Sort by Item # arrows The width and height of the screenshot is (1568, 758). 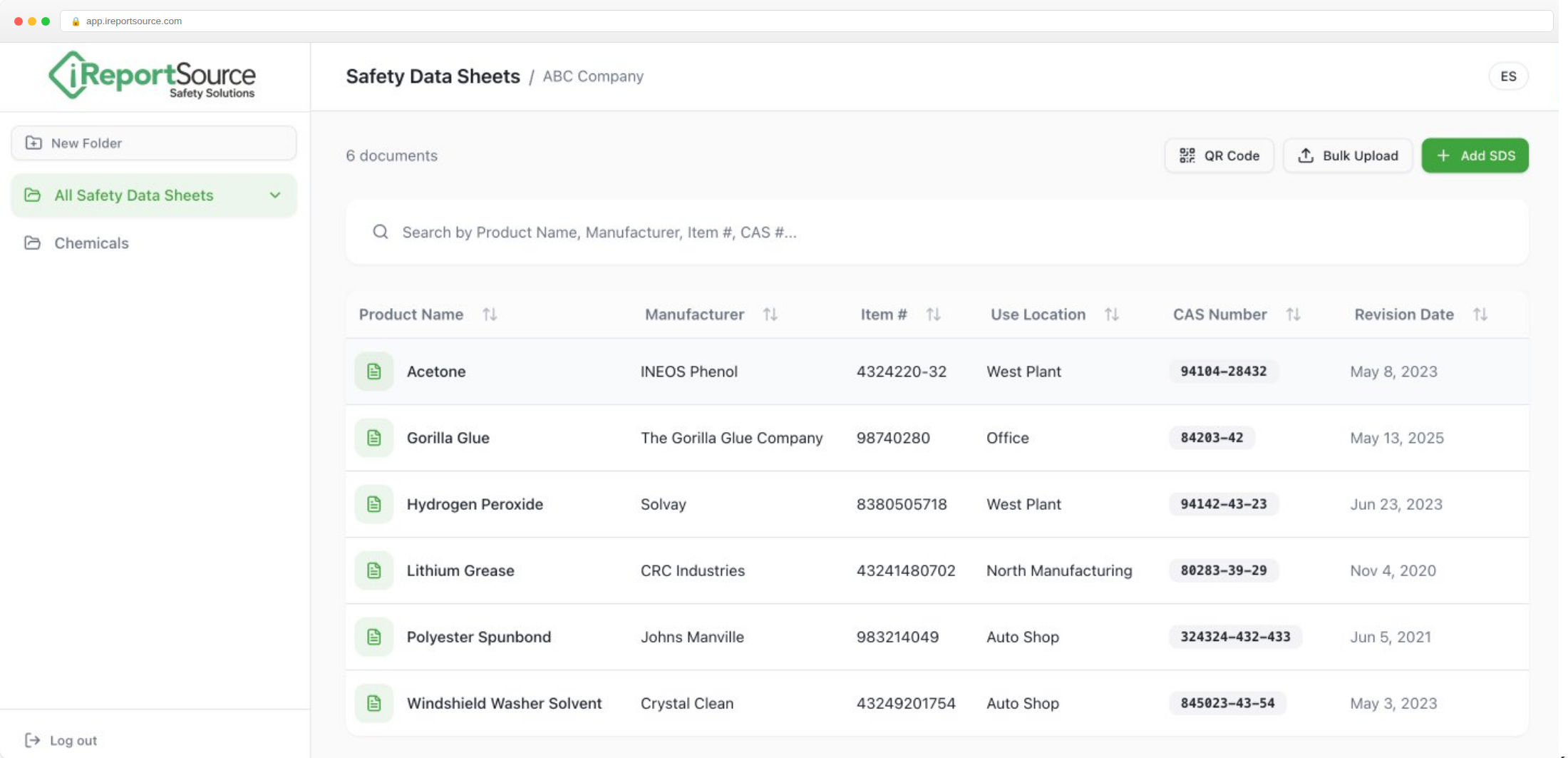pyautogui.click(x=933, y=314)
